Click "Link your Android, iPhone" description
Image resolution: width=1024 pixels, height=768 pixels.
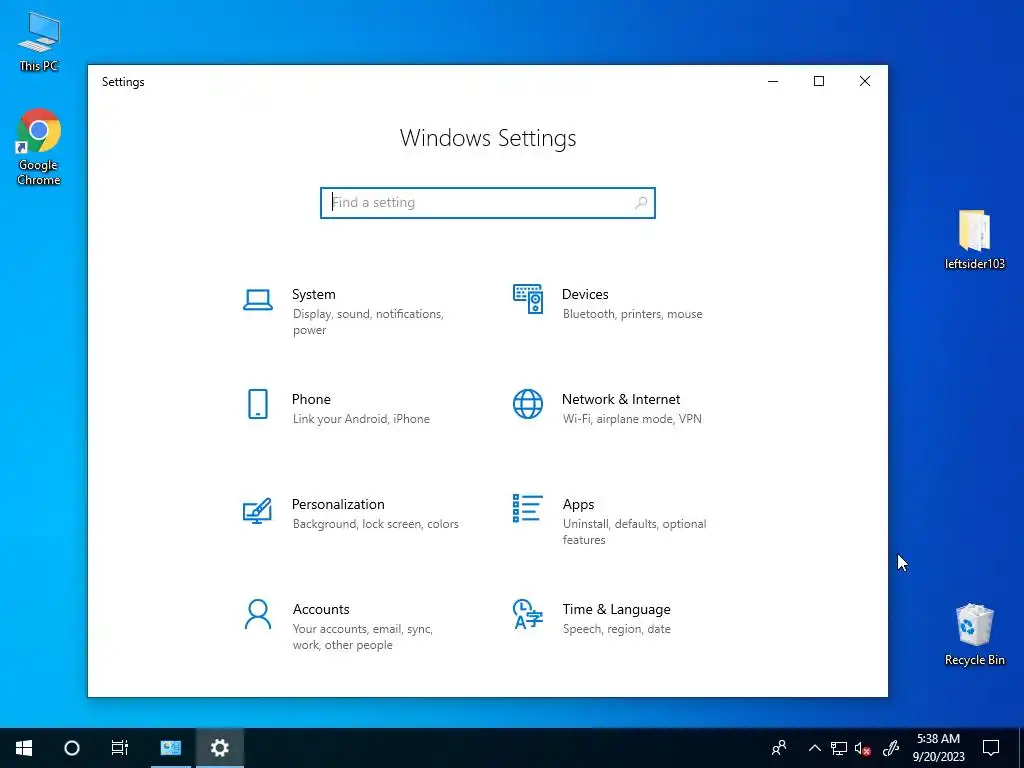(361, 419)
